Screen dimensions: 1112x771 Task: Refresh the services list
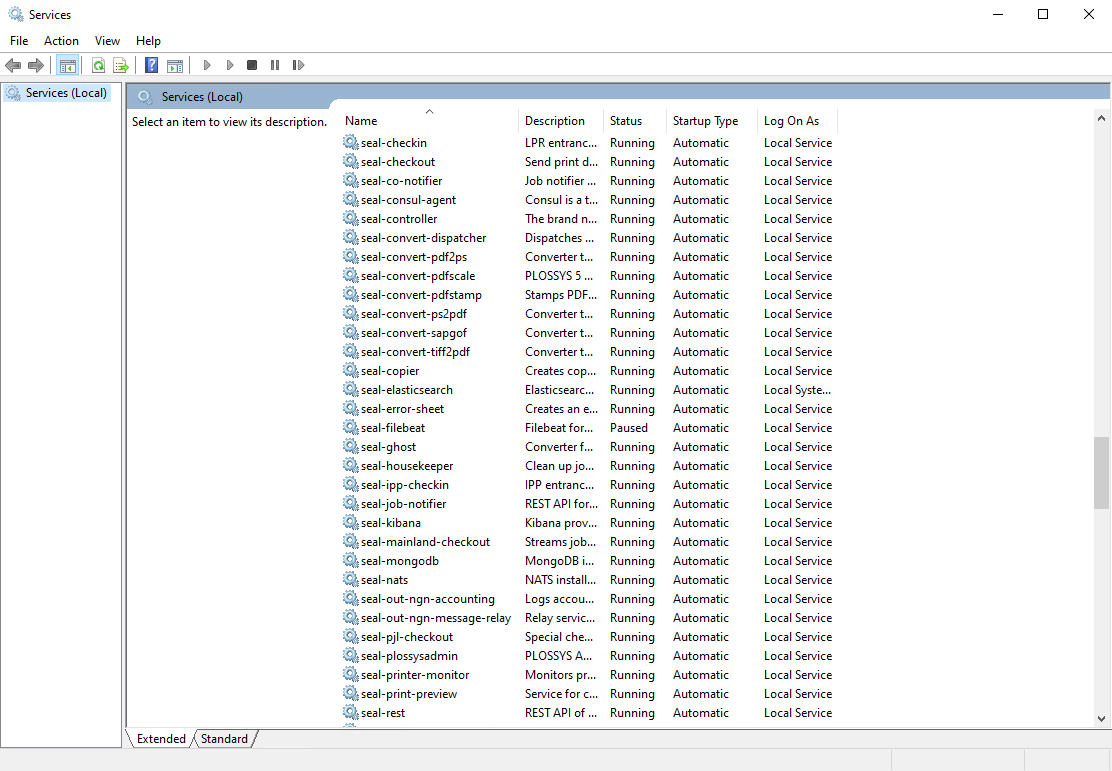[98, 64]
